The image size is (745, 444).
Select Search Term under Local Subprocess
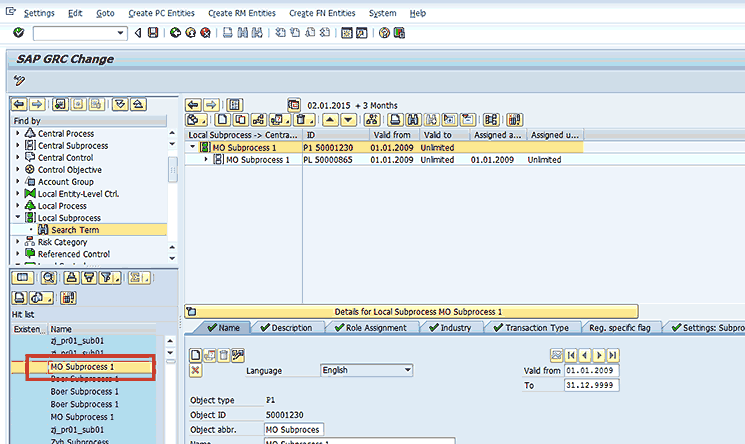[x=75, y=230]
